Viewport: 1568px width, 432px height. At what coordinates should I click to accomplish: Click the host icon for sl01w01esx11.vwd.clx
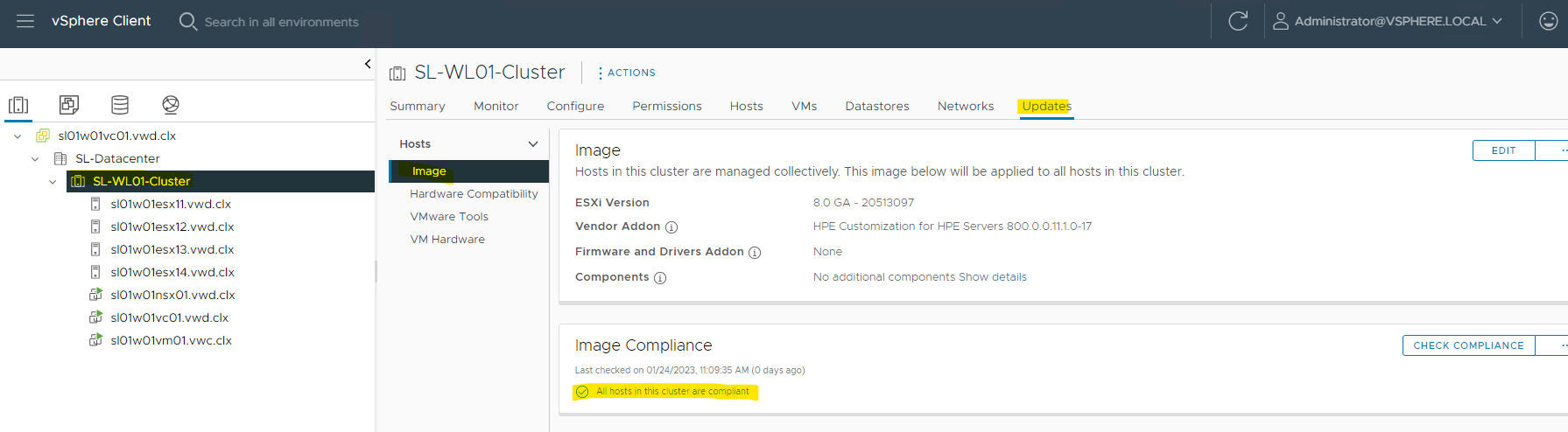pos(95,204)
